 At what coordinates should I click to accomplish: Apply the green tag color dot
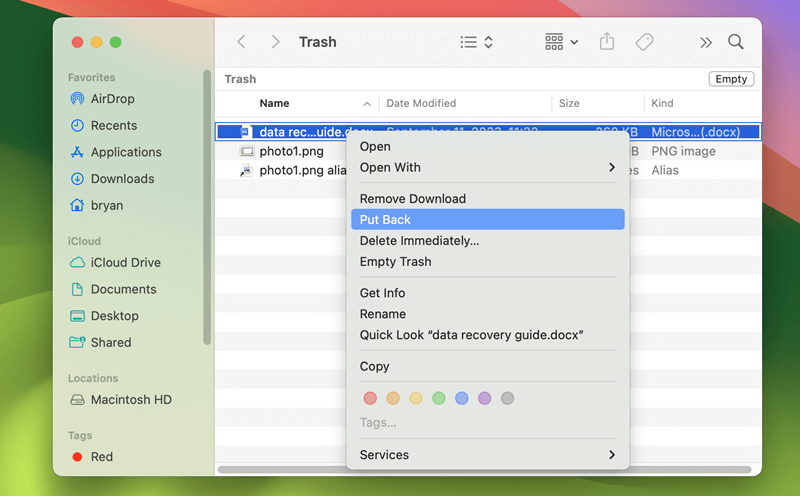[439, 398]
